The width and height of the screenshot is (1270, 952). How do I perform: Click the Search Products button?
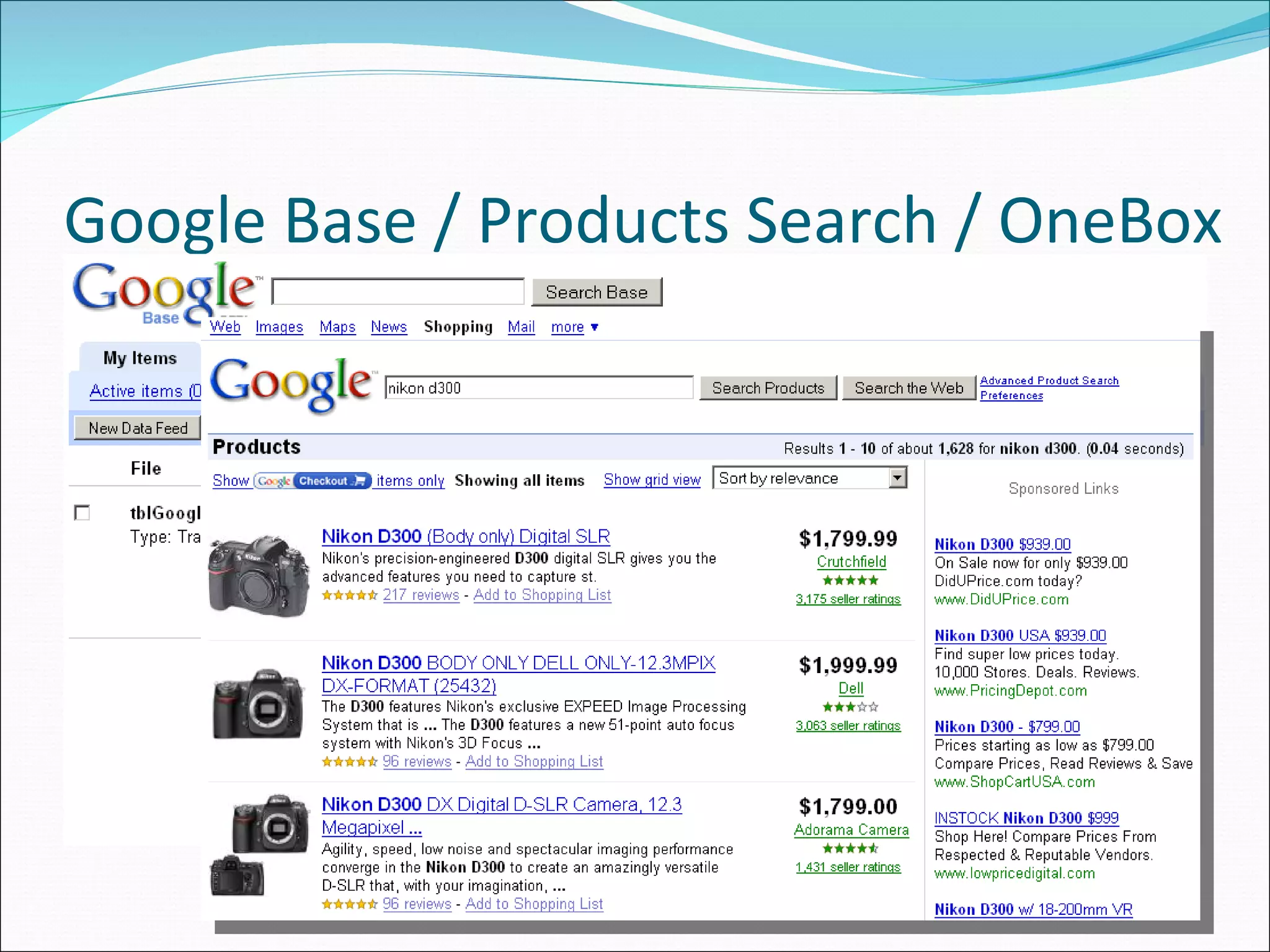[768, 388]
